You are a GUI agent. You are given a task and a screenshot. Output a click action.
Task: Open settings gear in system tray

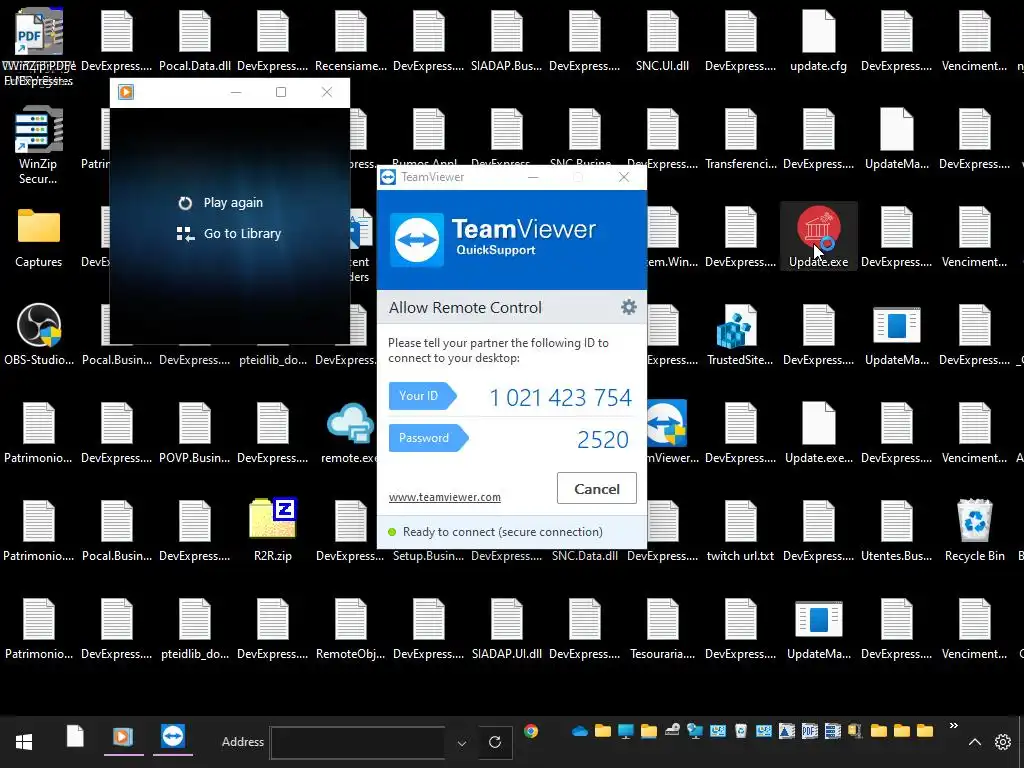pyautogui.click(x=1002, y=742)
